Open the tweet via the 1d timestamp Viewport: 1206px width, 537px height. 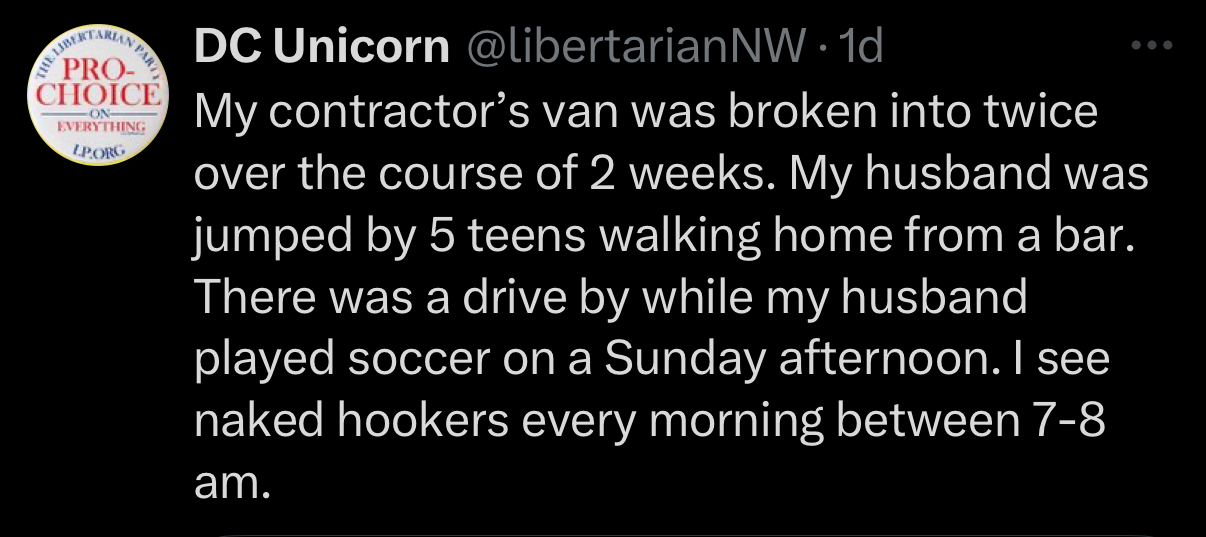862,46
